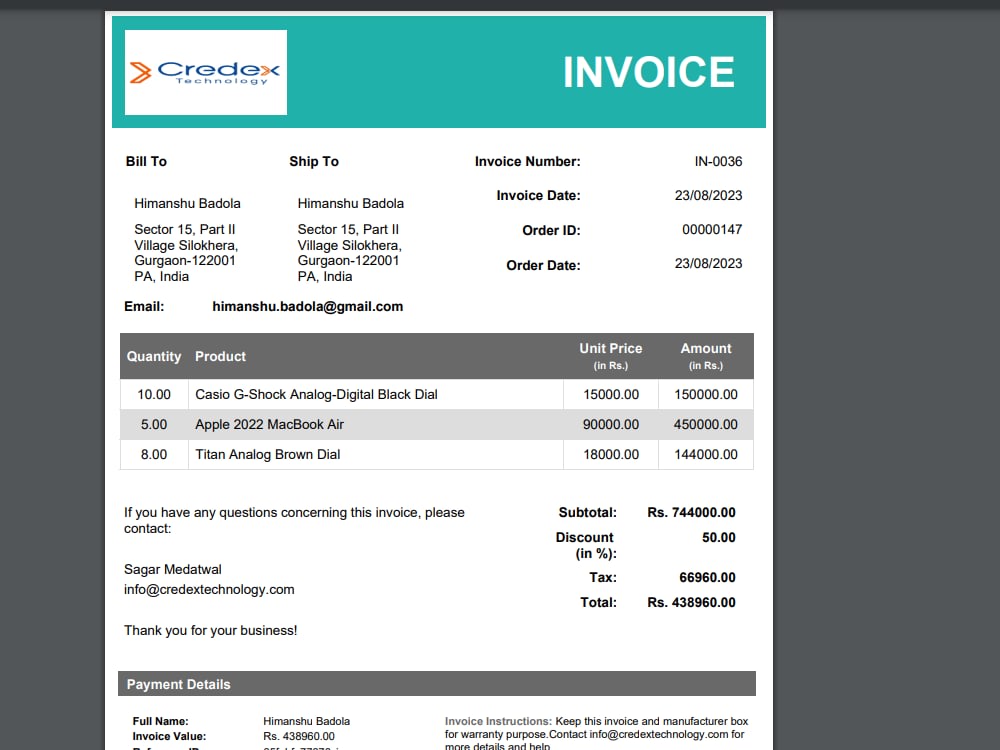The height and width of the screenshot is (750, 1000).
Task: Click the Invoice Date value 23/08/2023
Action: click(709, 195)
